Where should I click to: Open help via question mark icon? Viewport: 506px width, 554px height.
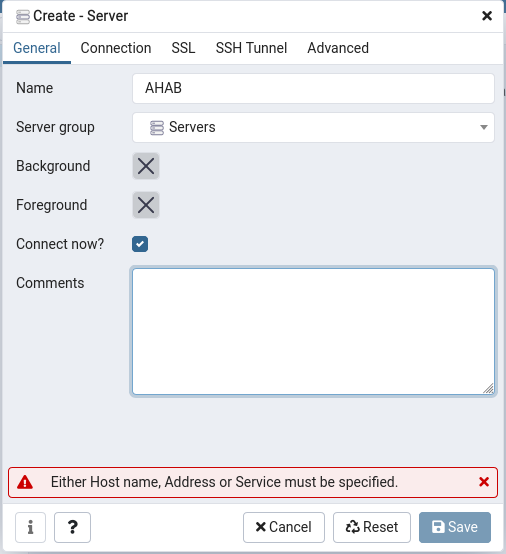pos(72,527)
